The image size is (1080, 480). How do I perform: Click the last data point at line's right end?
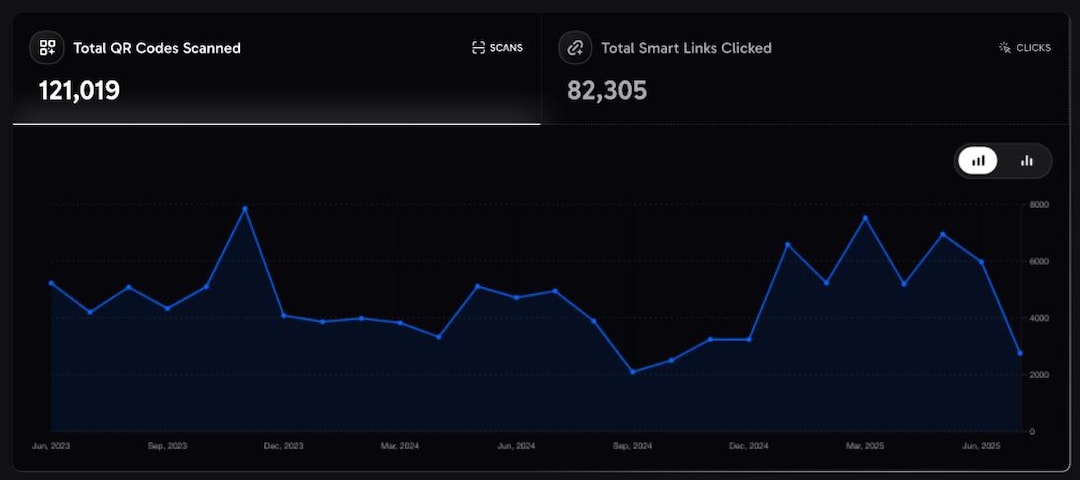(x=1020, y=353)
